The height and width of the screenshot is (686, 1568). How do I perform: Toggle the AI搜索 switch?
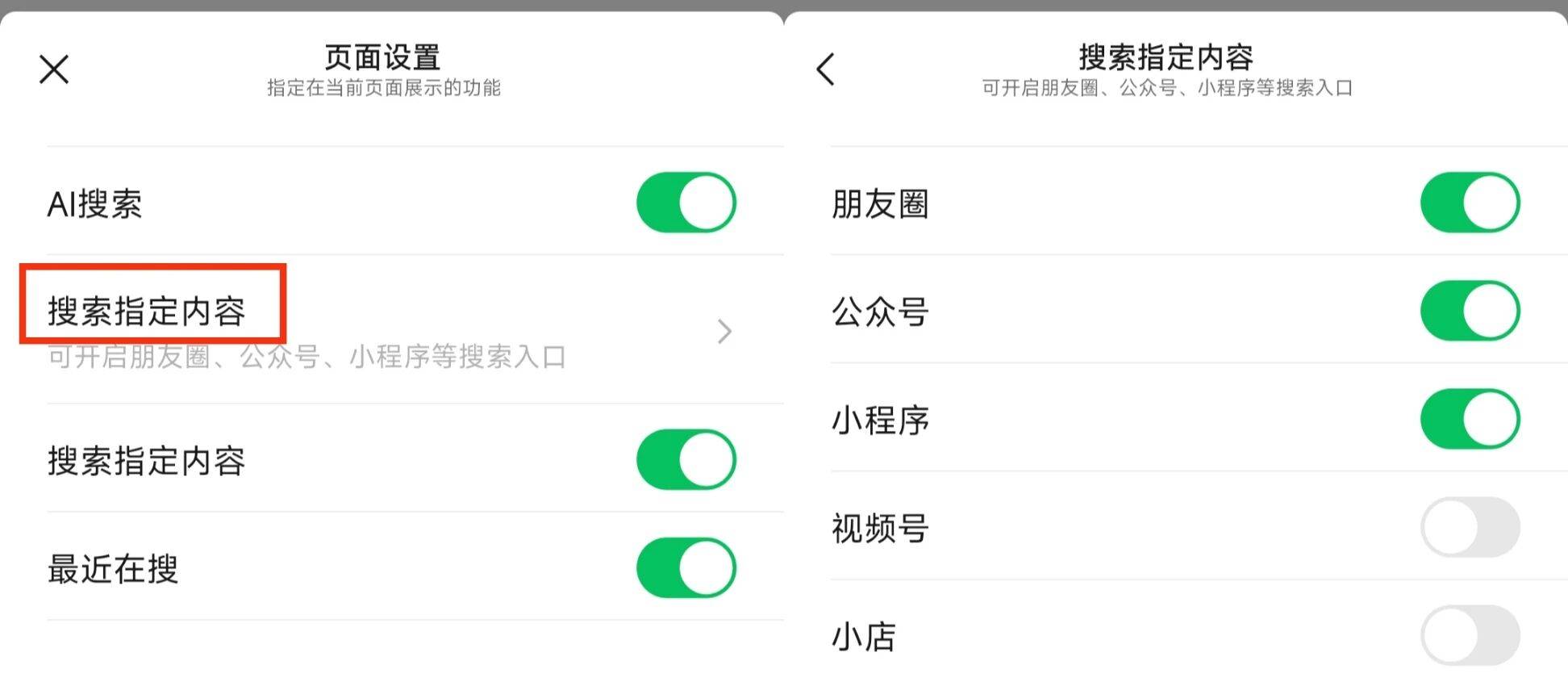686,203
